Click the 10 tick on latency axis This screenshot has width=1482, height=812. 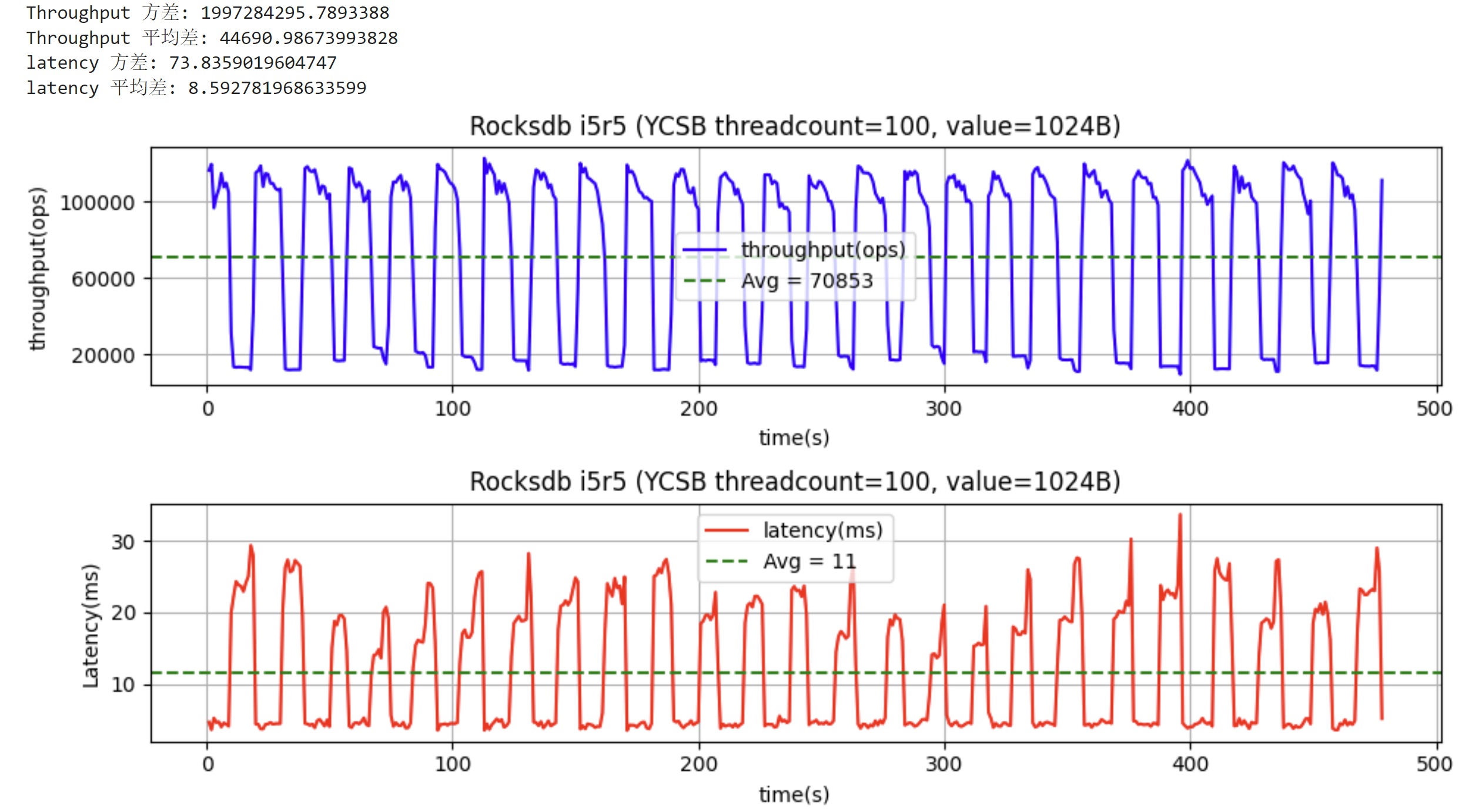[123, 685]
